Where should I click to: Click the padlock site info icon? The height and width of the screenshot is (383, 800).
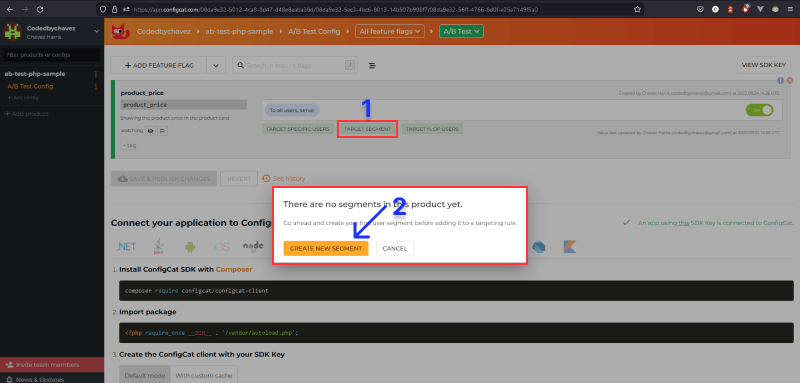coord(114,9)
